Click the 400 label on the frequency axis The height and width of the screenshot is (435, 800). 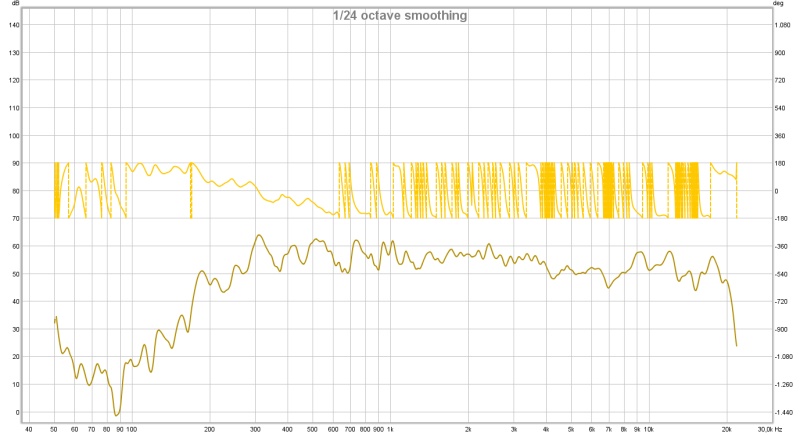[x=288, y=429]
